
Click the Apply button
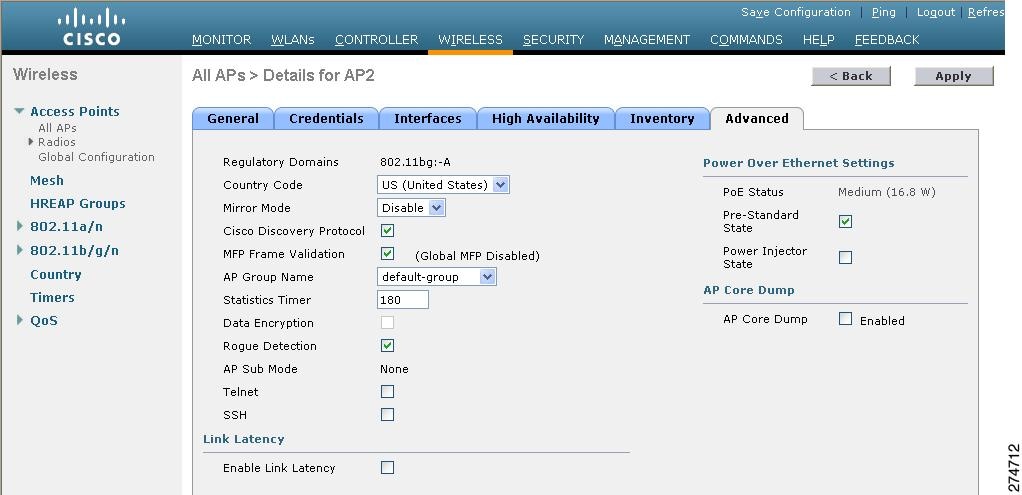tap(954, 76)
